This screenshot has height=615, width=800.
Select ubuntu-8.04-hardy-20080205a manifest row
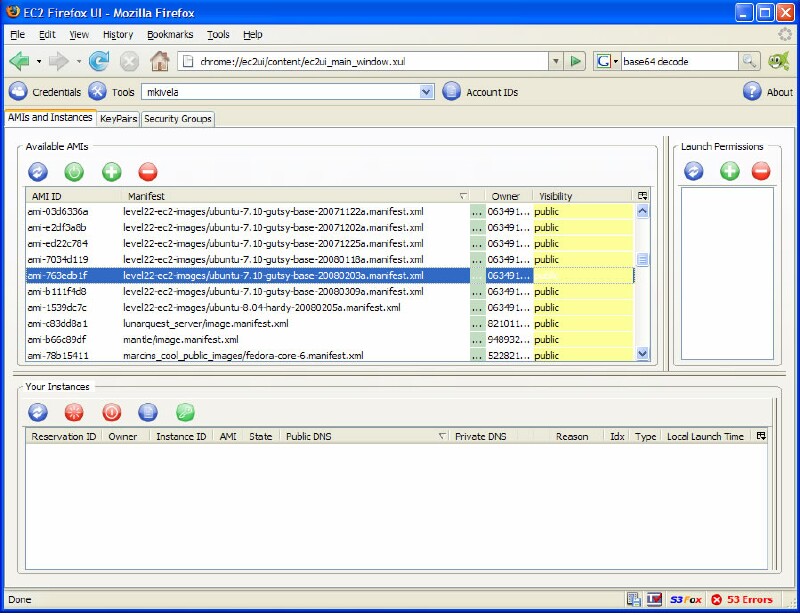pos(330,307)
